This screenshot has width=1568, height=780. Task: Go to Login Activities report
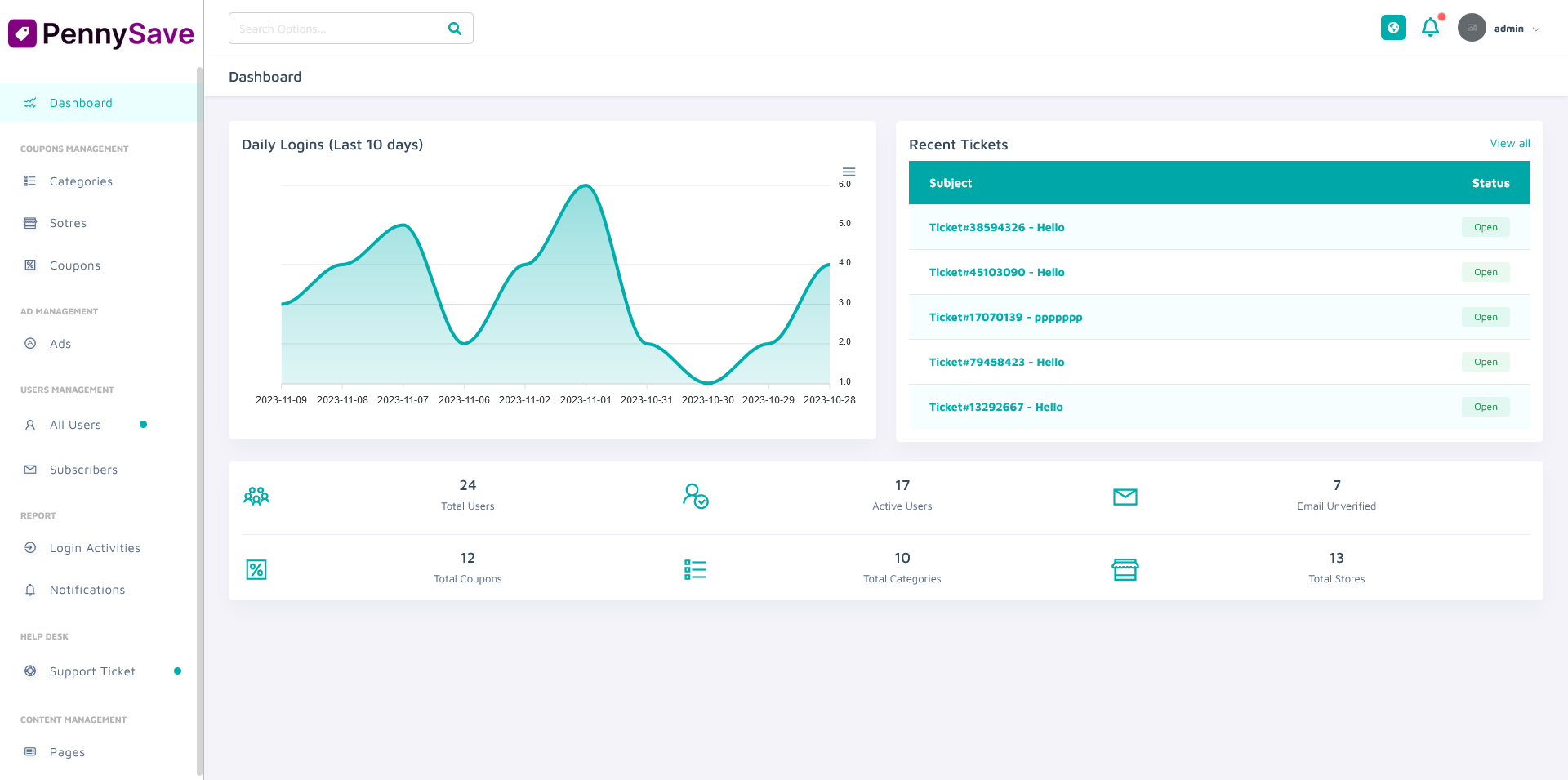(x=95, y=548)
